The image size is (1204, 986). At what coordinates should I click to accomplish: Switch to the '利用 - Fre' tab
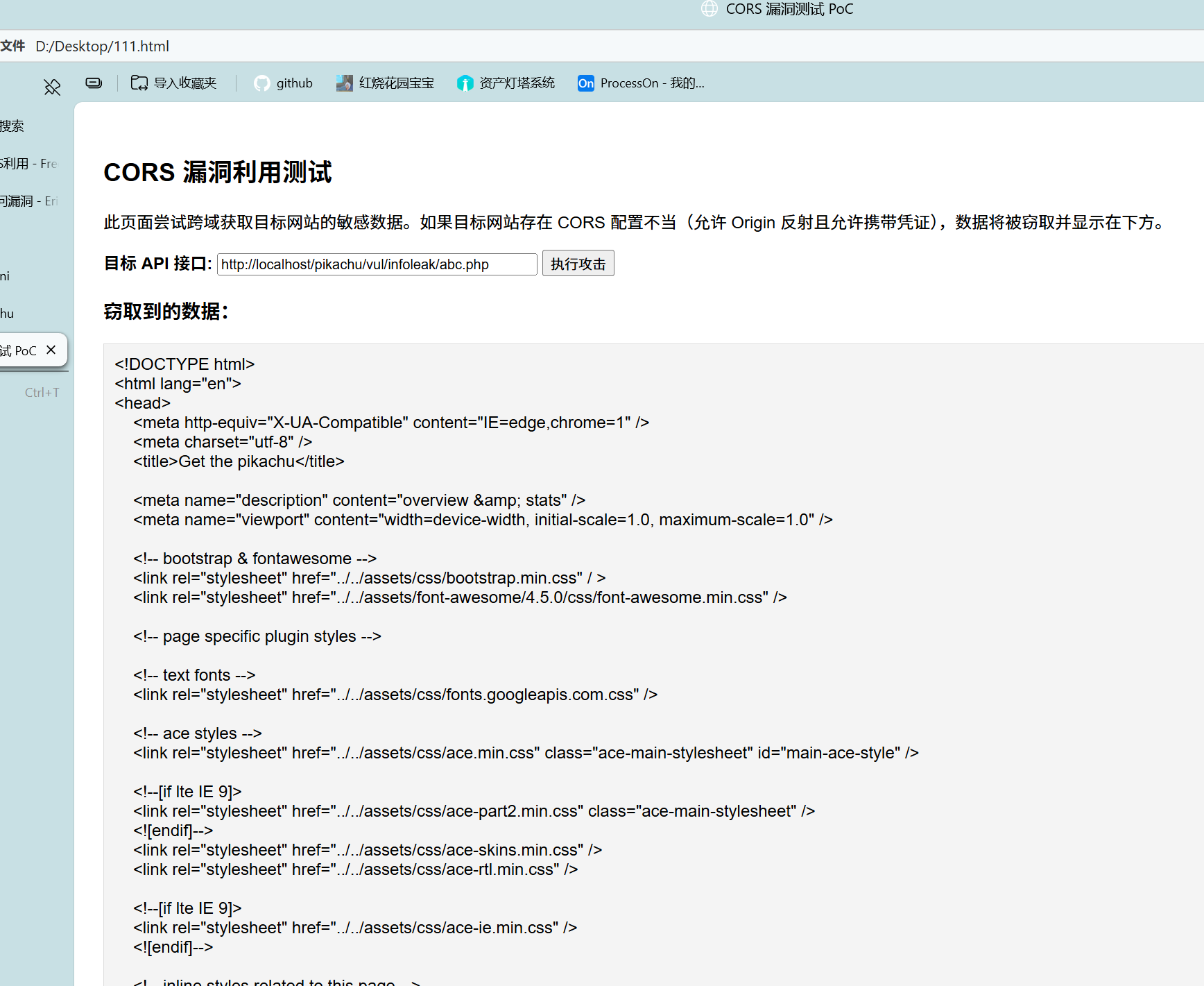pos(28,164)
